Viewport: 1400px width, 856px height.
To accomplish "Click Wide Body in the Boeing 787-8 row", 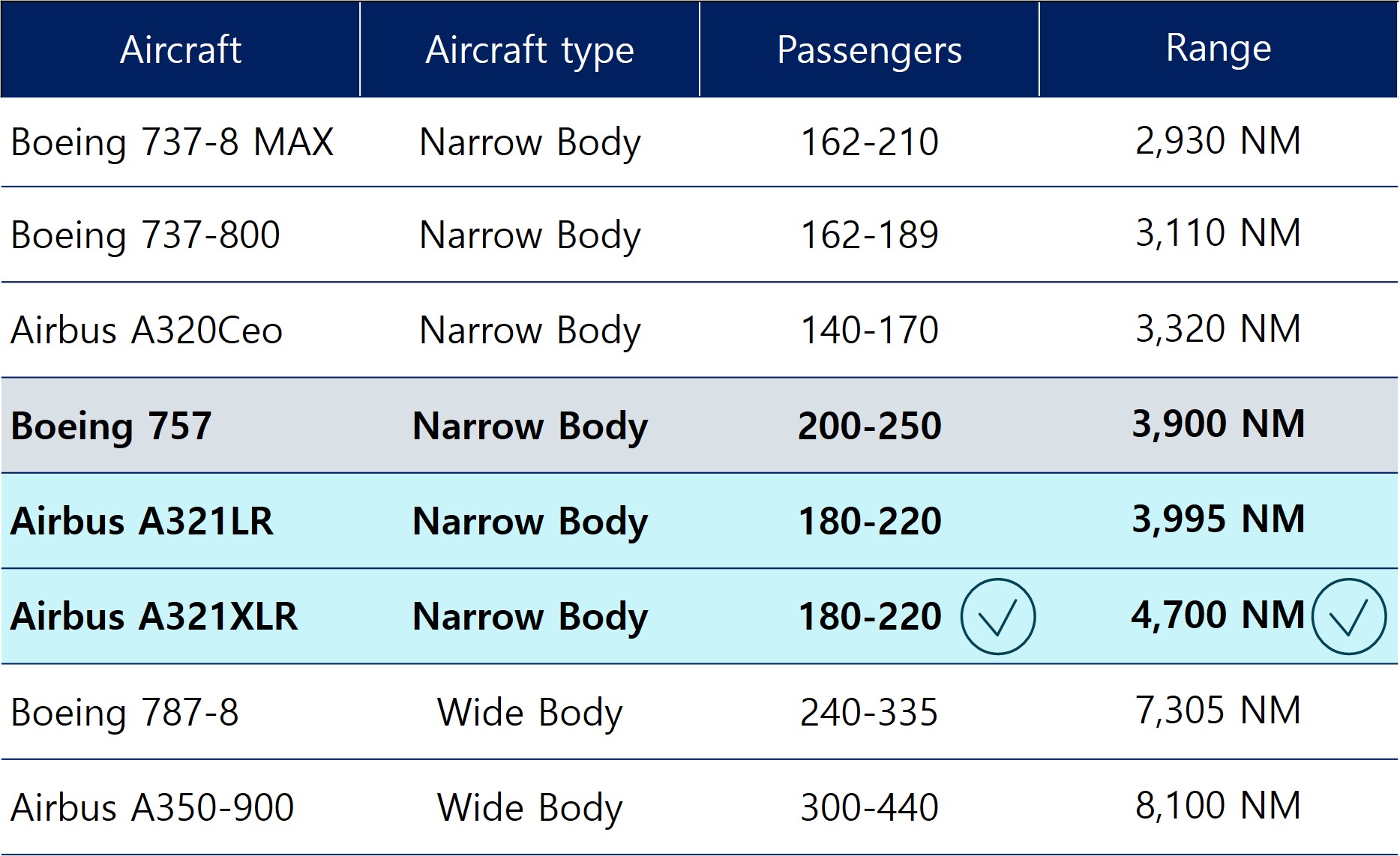I will 529,713.
